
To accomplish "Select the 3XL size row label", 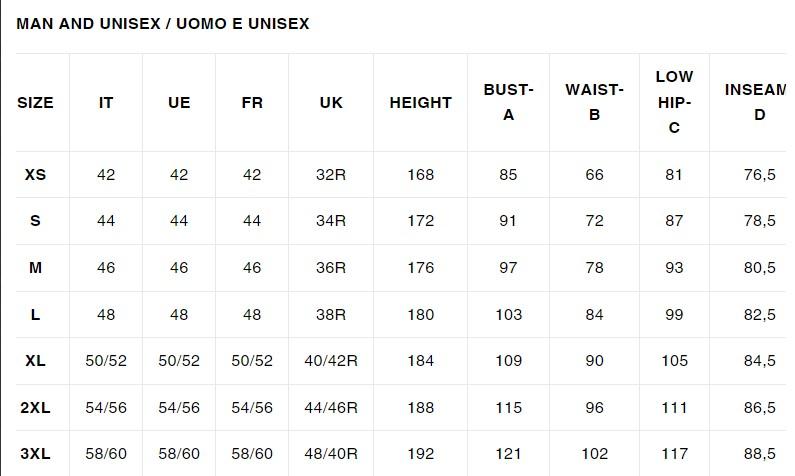I will (35, 454).
